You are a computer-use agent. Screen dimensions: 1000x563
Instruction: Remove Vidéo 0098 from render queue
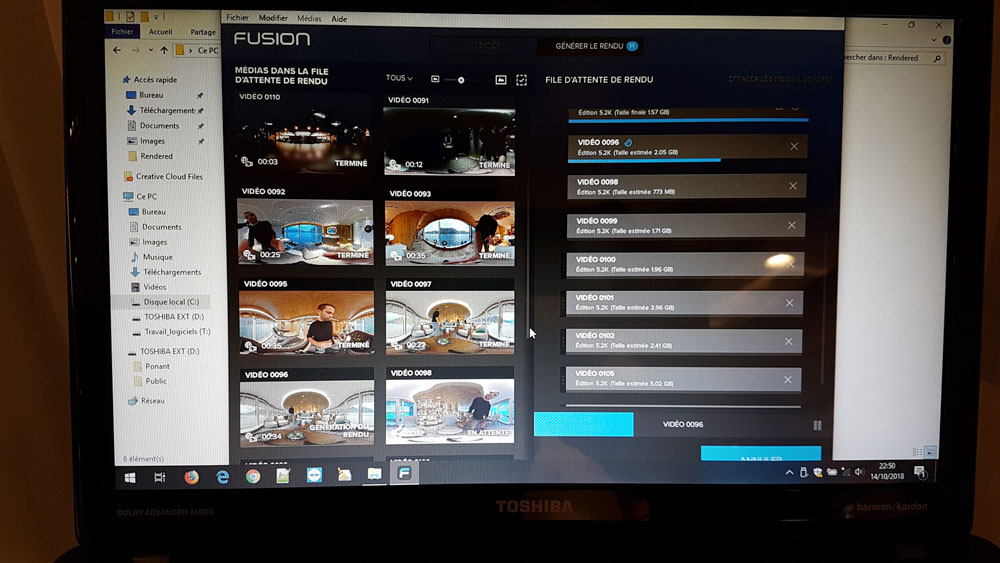pos(793,186)
